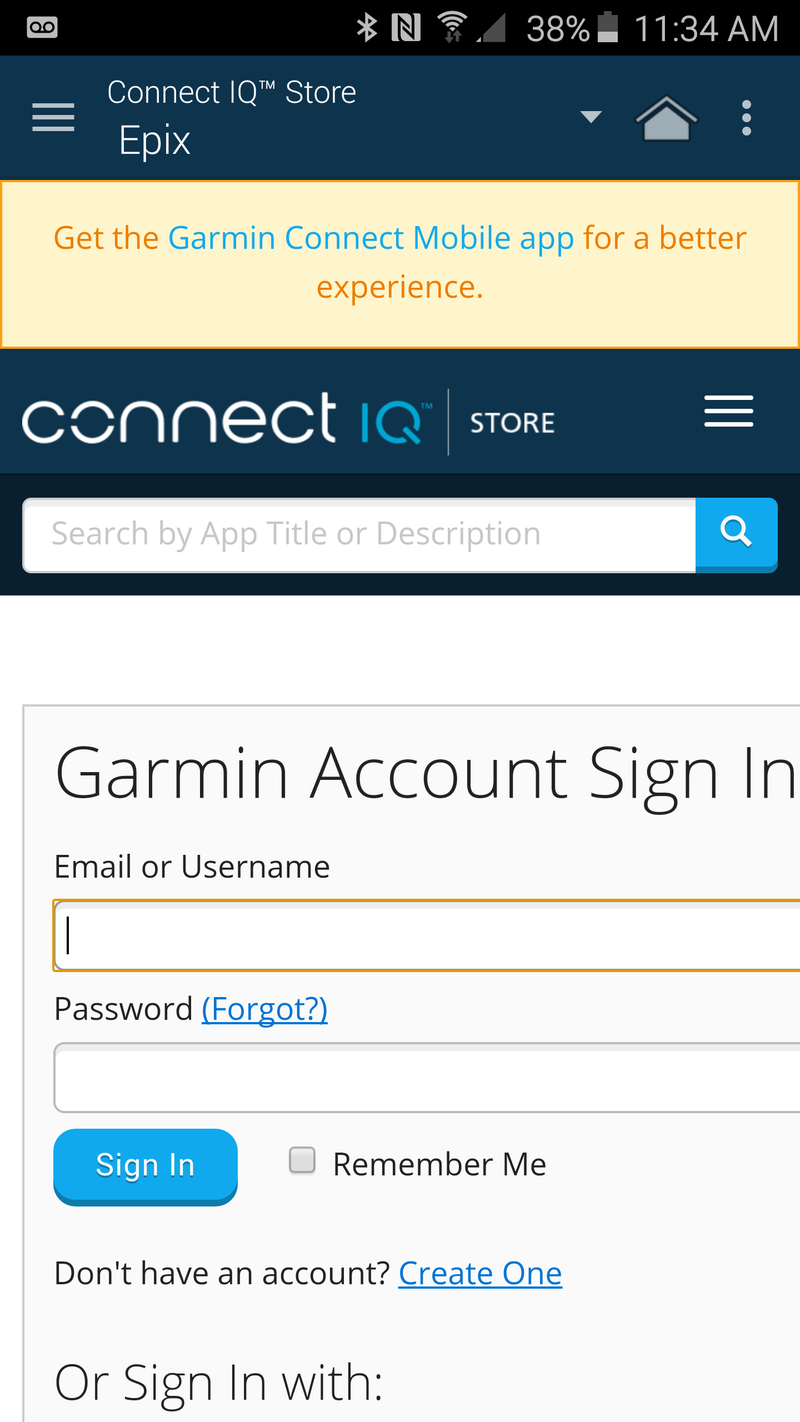Expand the Epix device dropdown arrow

[591, 117]
